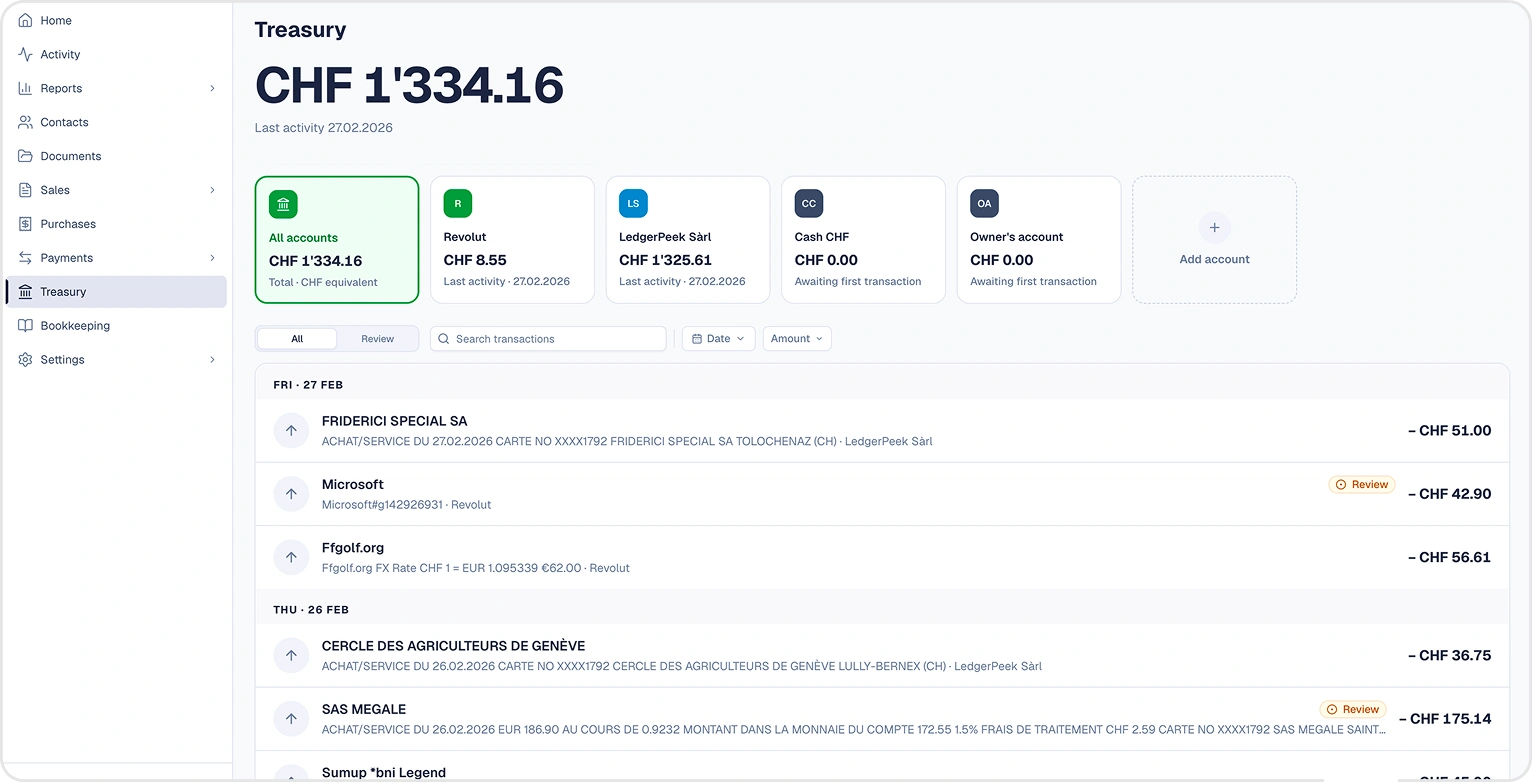Click the Reports bar chart icon
The width and height of the screenshot is (1532, 782).
25,88
